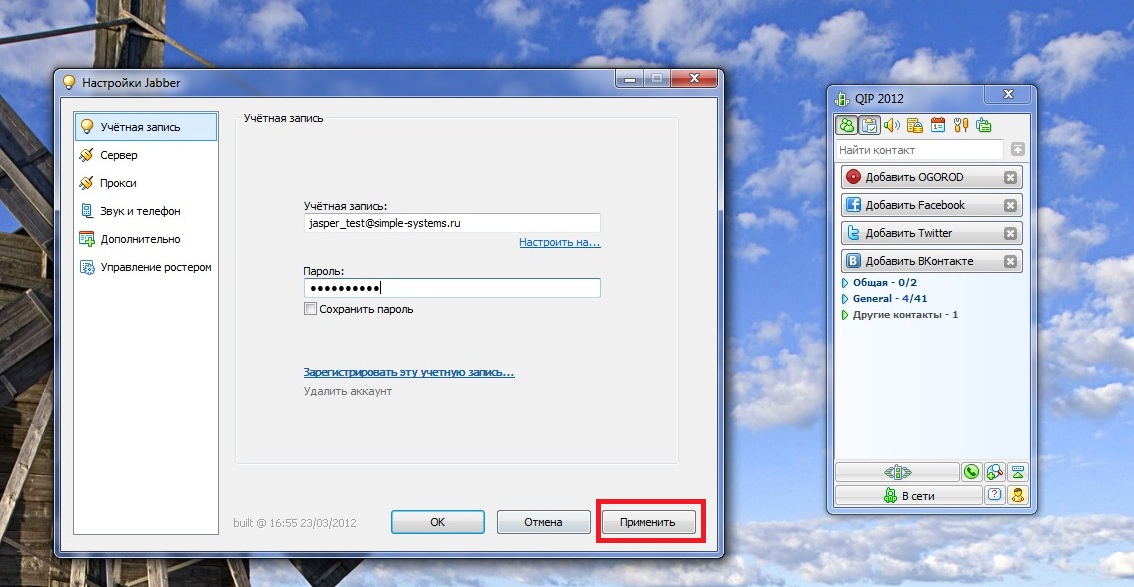
Task: Dismiss the Добавить ВКонтакте row with its X
Action: tap(1010, 262)
